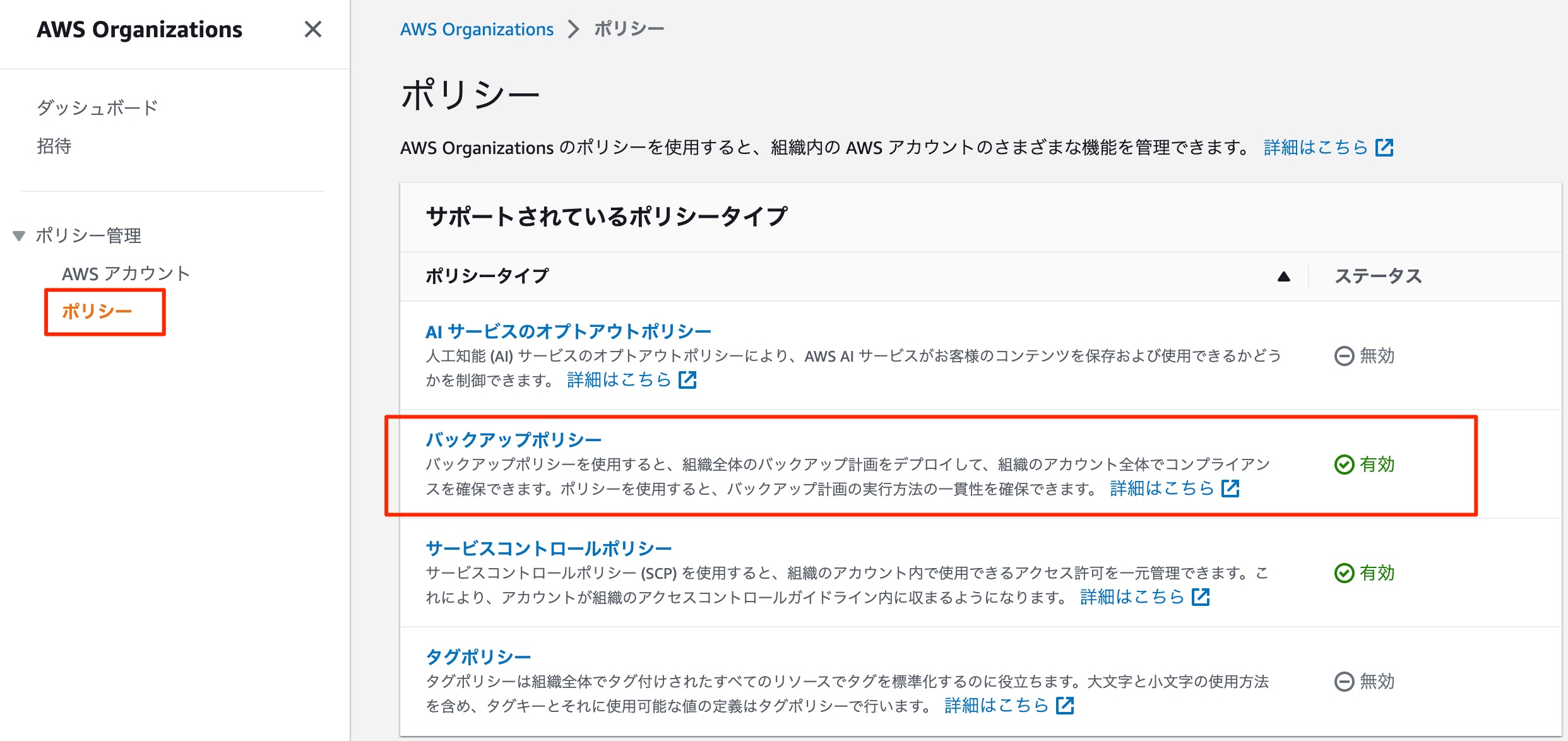
Task: Open バックアップポリシー
Action: pyautogui.click(x=513, y=440)
